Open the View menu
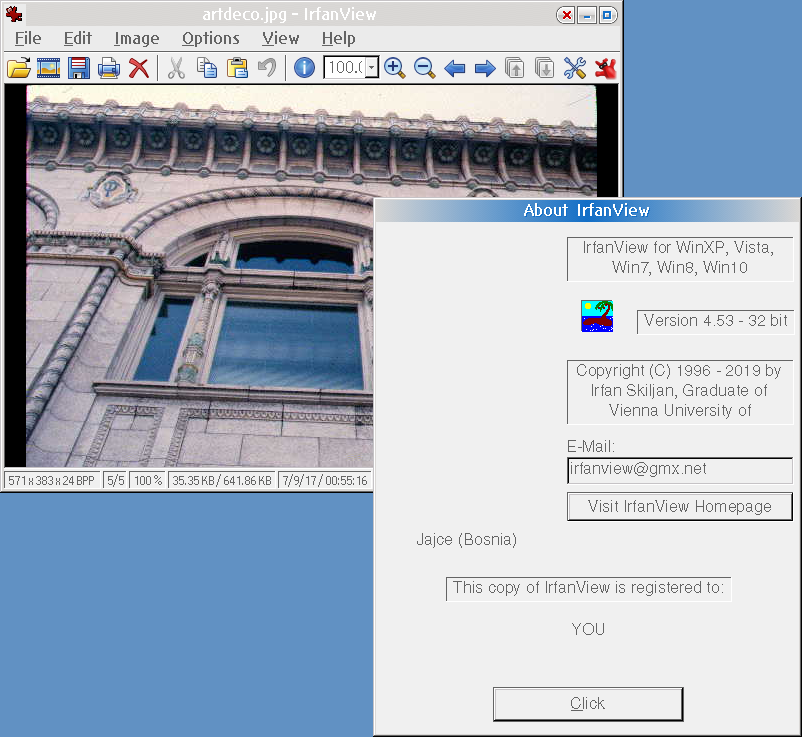 [x=280, y=38]
